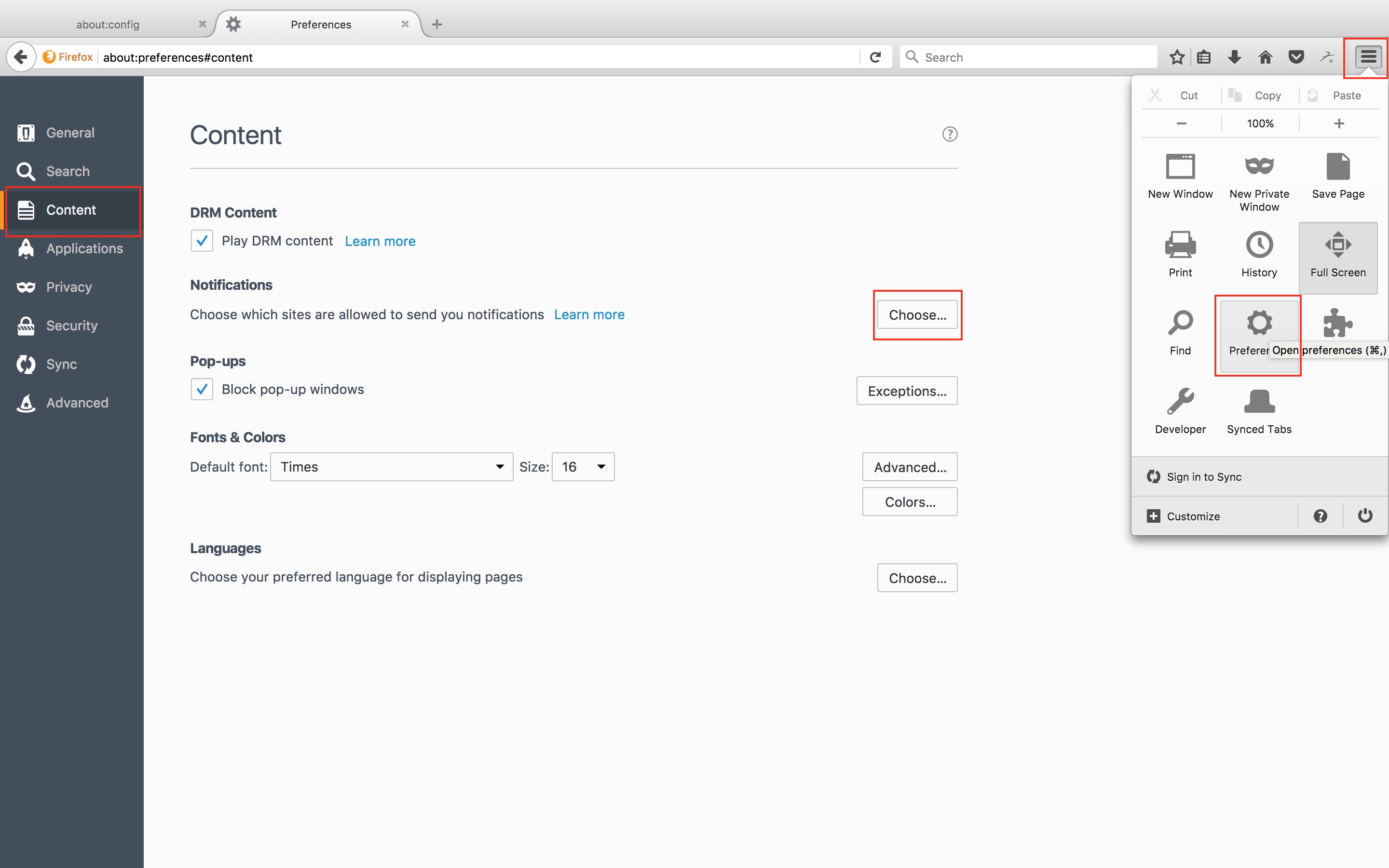This screenshot has width=1389, height=868.
Task: Expand the Default font Times dropdown
Action: click(392, 467)
